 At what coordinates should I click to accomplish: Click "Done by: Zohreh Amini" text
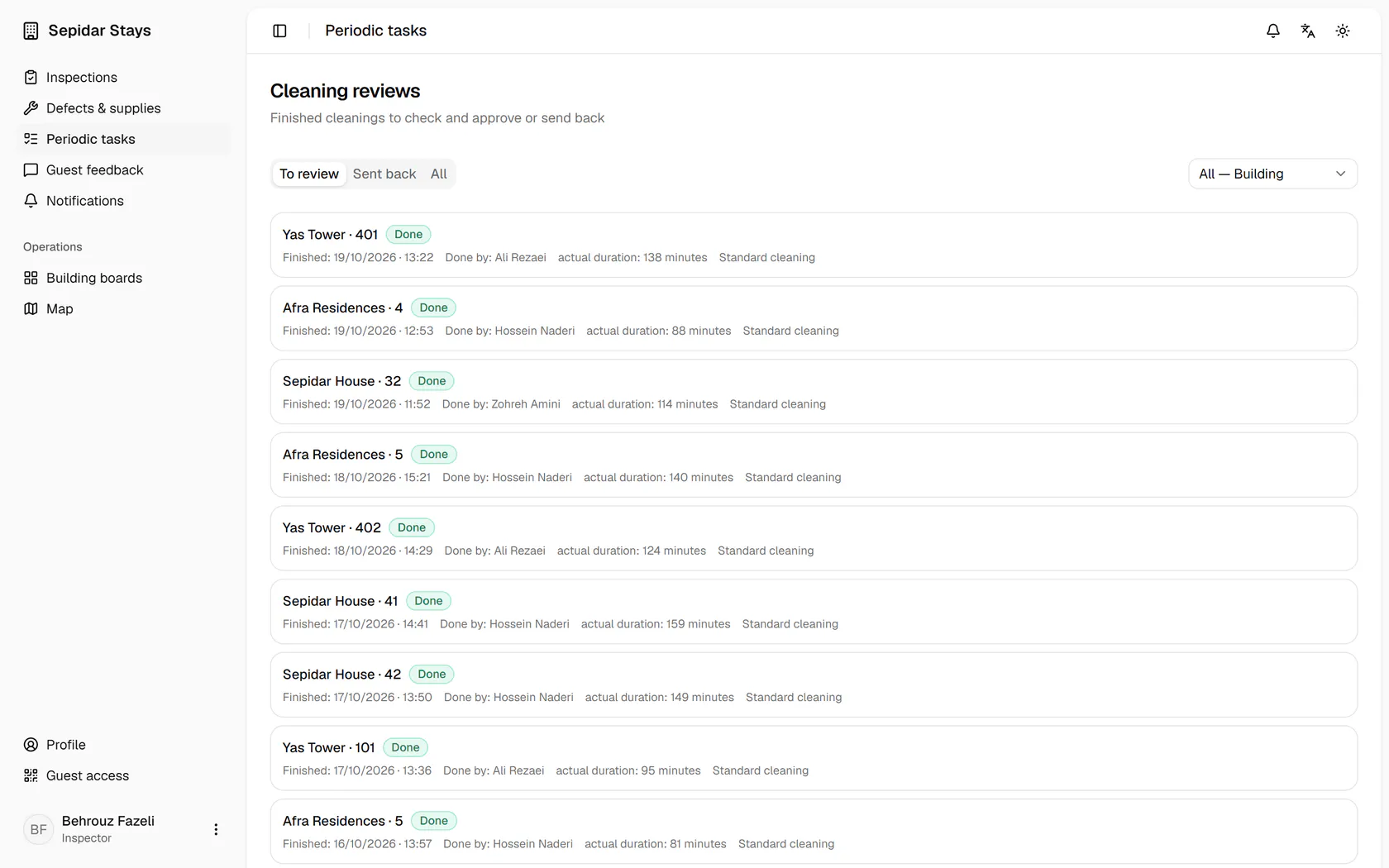pyautogui.click(x=501, y=404)
